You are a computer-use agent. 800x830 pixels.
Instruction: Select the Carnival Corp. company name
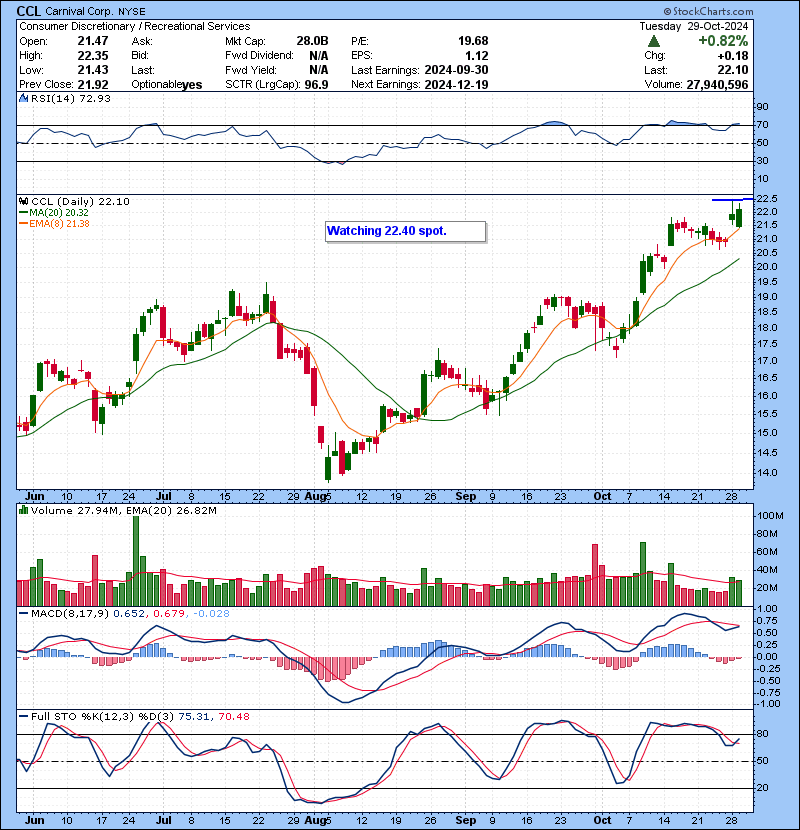click(80, 12)
